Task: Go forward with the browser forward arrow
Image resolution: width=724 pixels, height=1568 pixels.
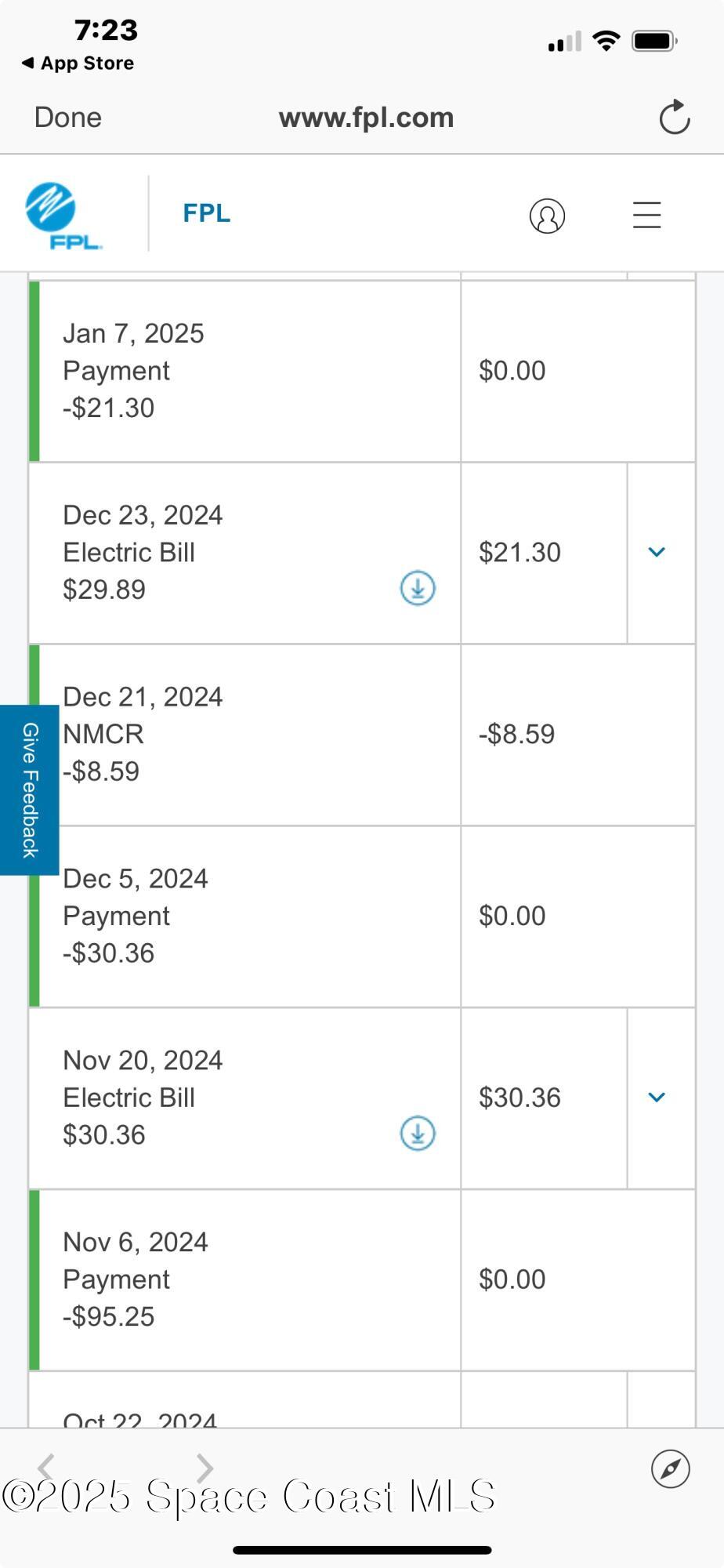Action: coord(205,1467)
